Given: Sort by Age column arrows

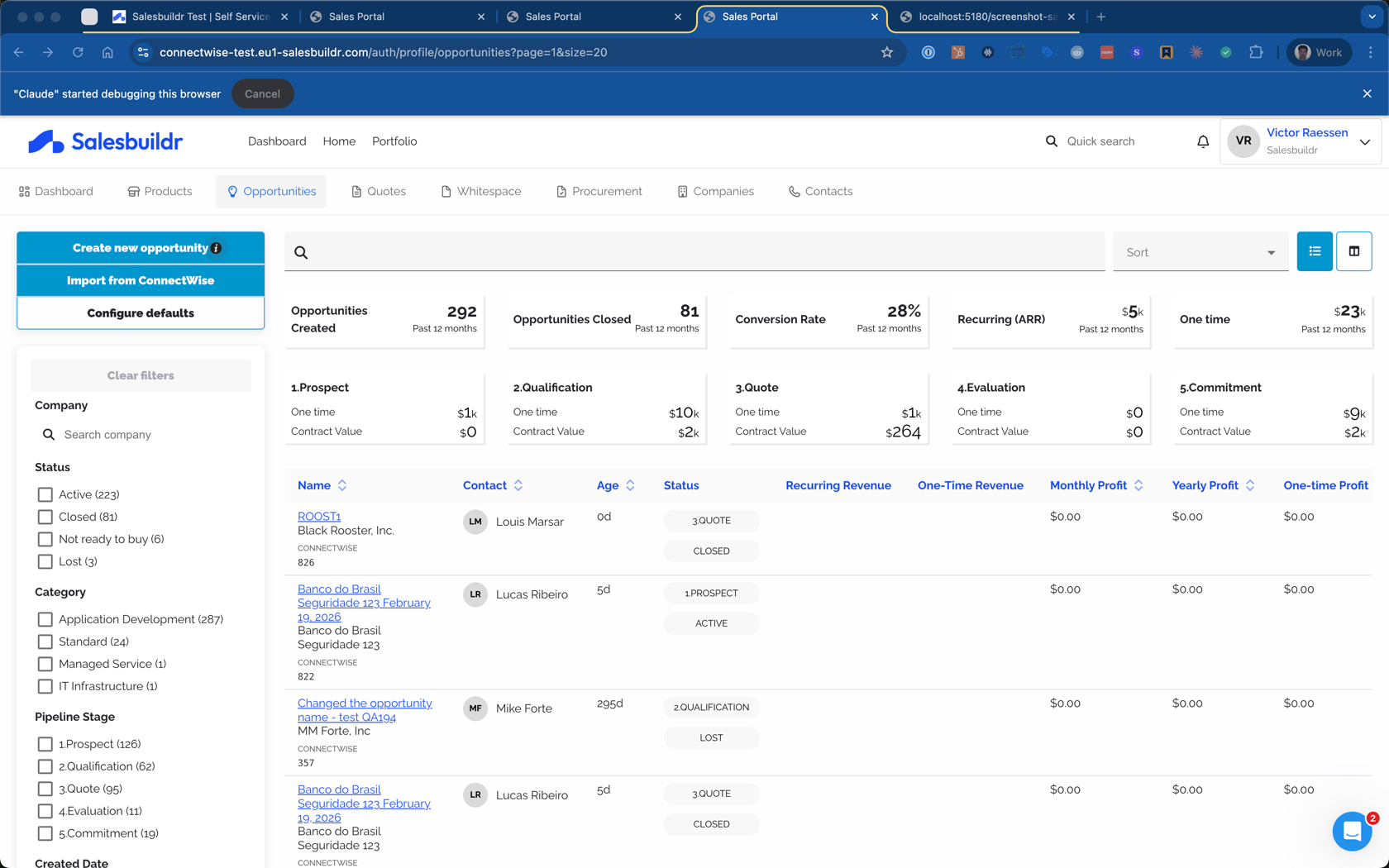Looking at the screenshot, I should [x=630, y=485].
